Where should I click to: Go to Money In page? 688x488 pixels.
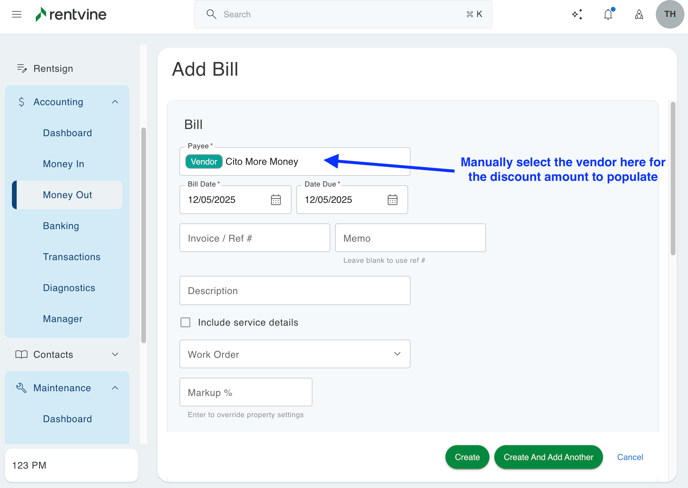(x=63, y=164)
